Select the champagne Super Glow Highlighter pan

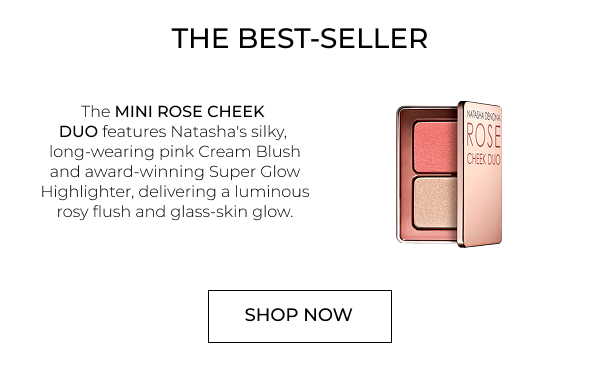click(x=435, y=203)
